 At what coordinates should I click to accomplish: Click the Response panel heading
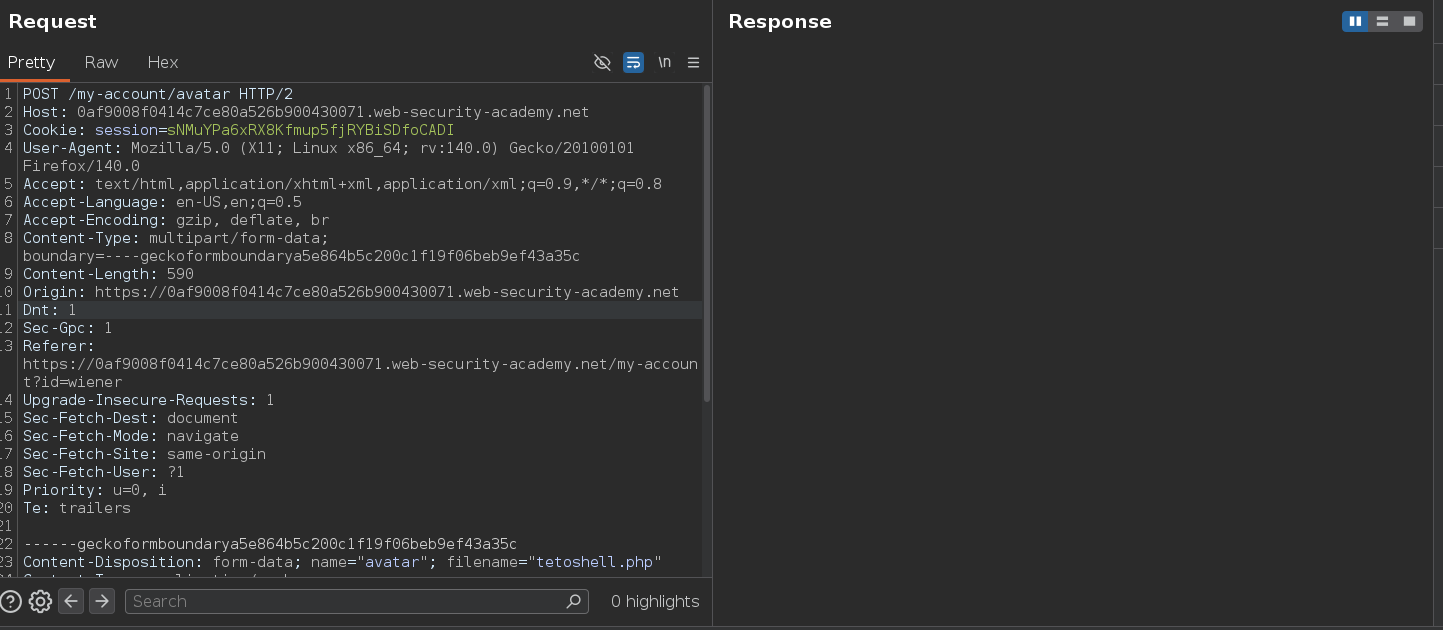(780, 21)
